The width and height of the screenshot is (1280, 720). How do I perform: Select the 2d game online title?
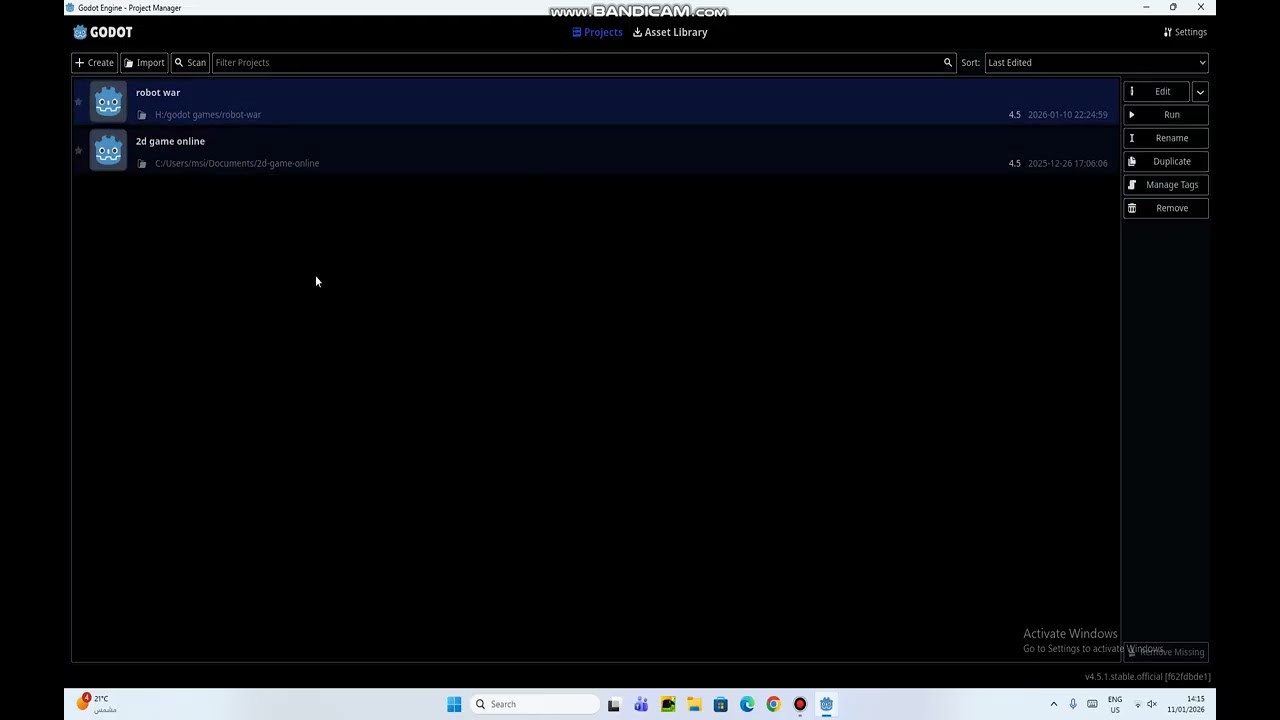click(170, 141)
